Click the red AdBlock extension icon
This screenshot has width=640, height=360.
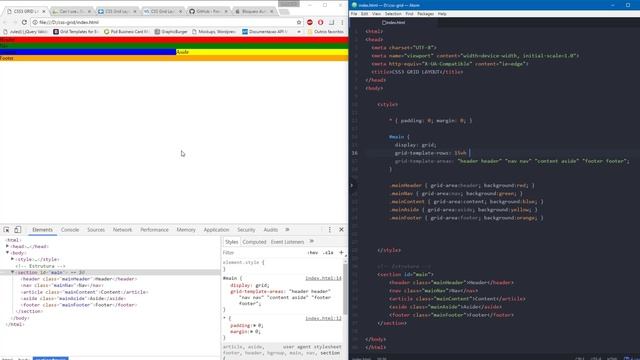tap(310, 22)
